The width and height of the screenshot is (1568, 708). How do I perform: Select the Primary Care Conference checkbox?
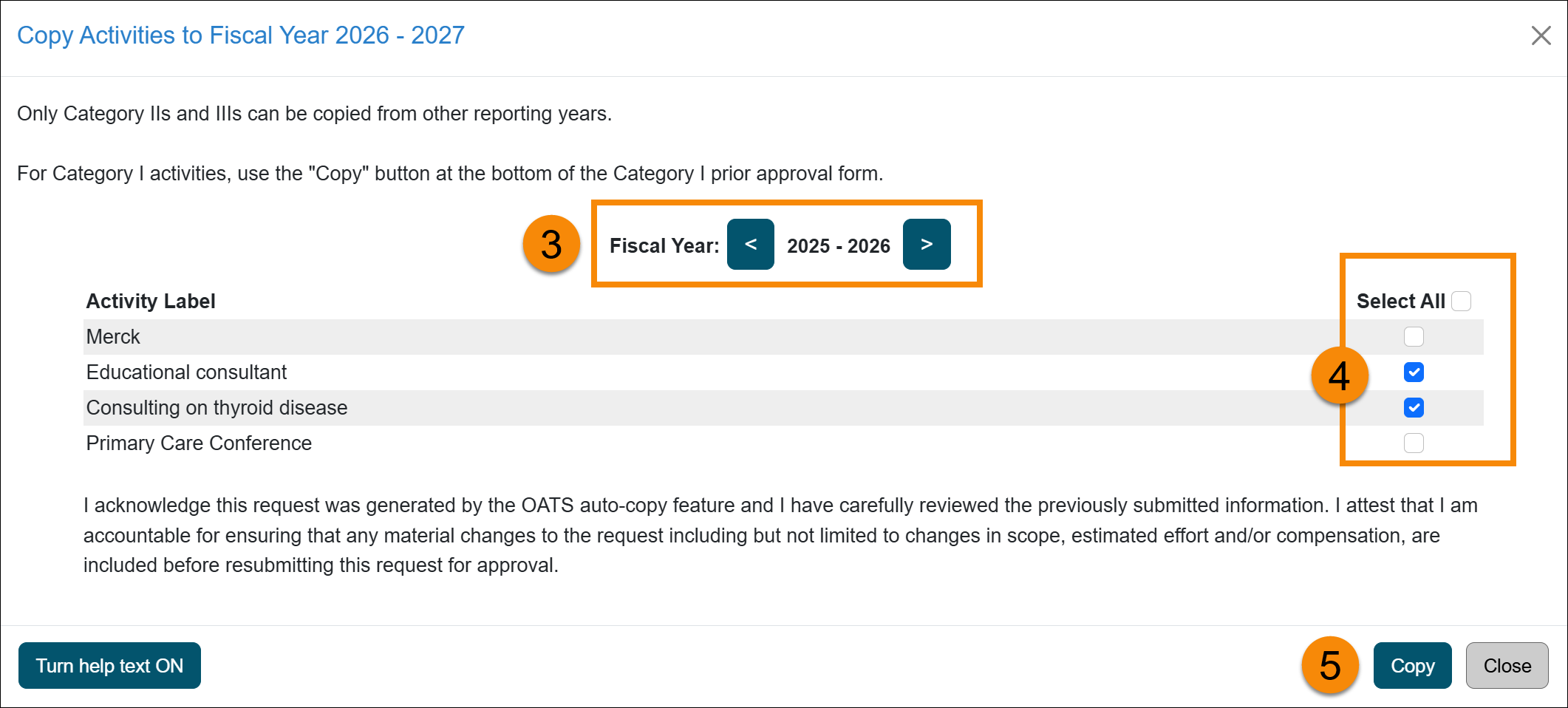[x=1414, y=443]
